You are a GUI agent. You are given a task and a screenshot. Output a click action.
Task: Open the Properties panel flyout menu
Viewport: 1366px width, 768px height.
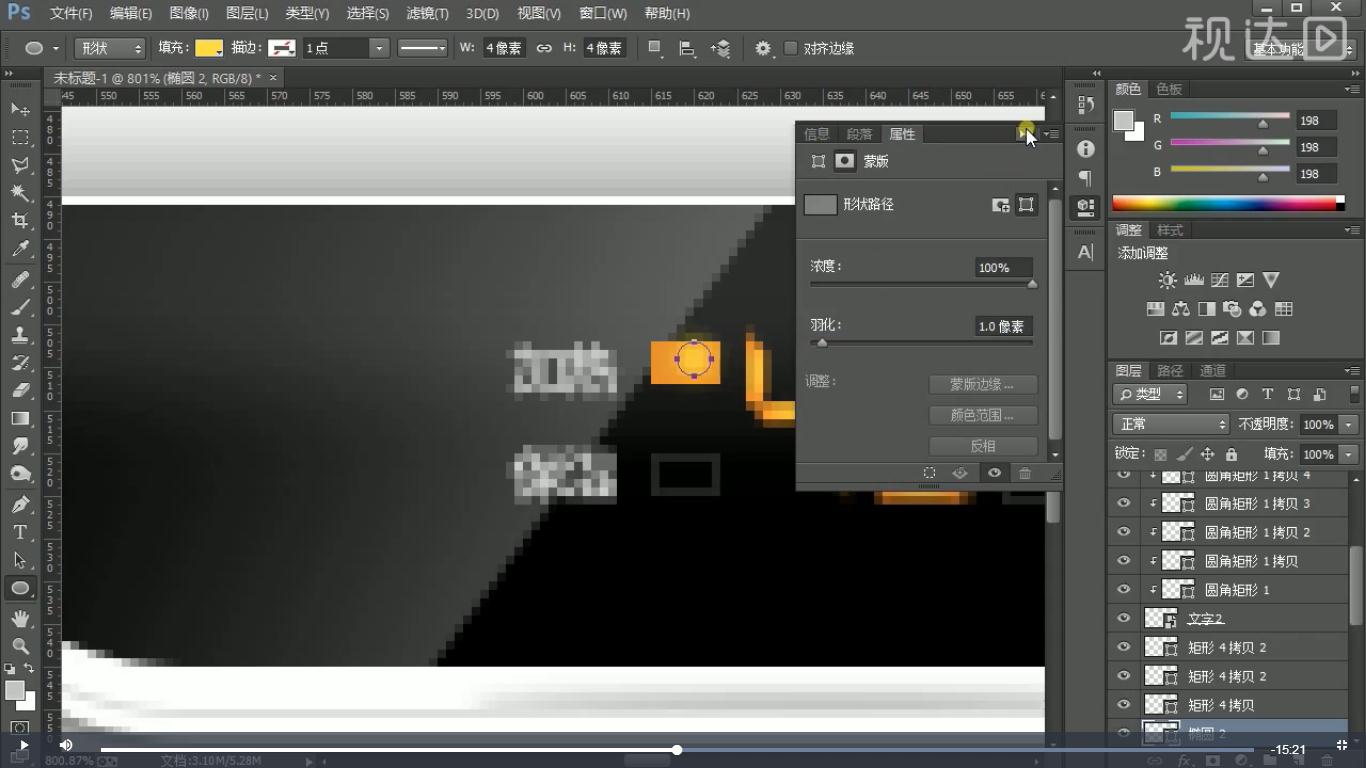click(1052, 134)
